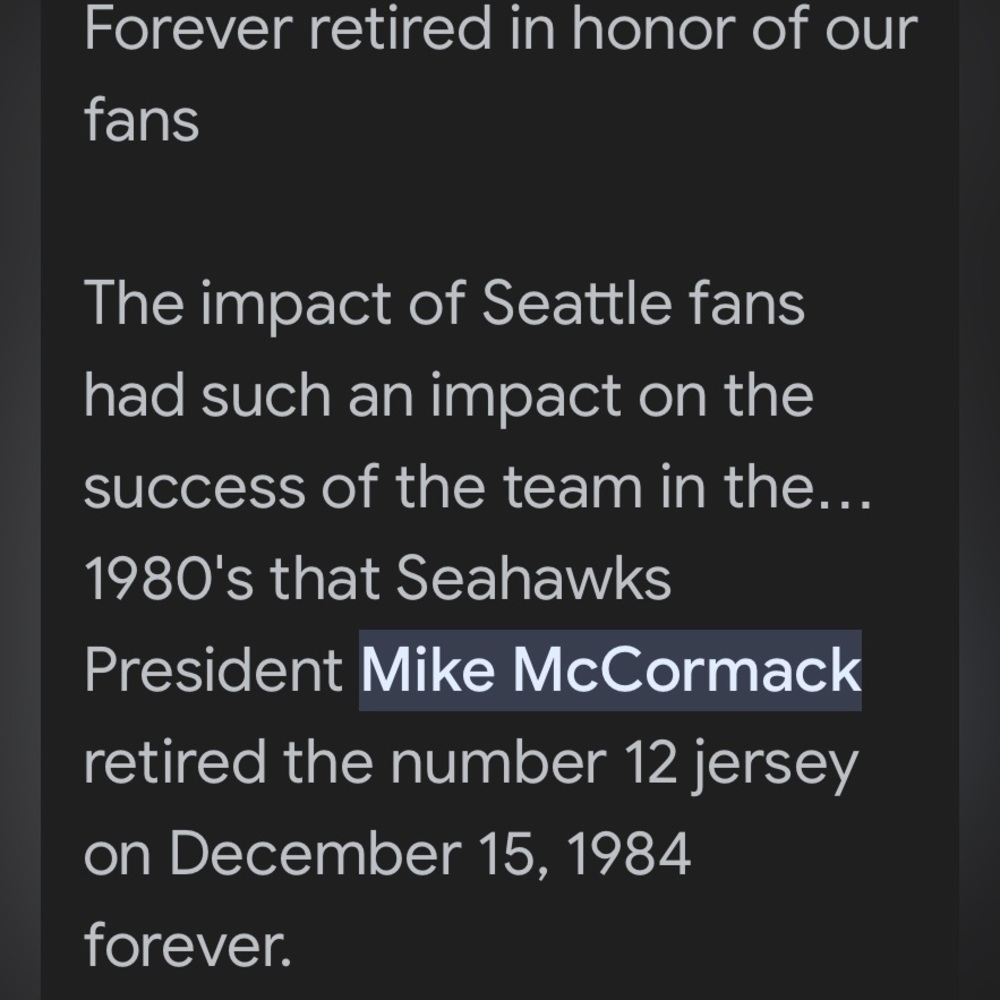Image resolution: width=1000 pixels, height=1000 pixels.
Task: Click the word 'on' before December
Action: (117, 857)
